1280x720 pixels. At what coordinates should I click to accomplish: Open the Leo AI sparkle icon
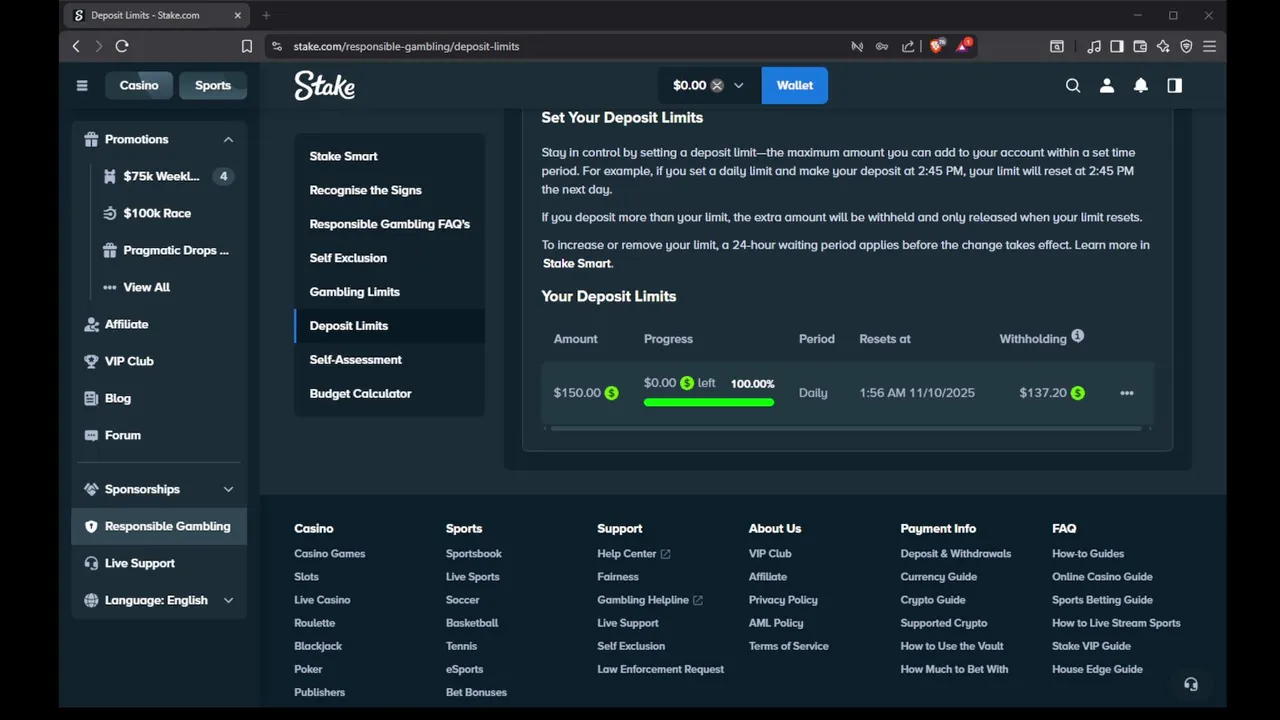tap(1163, 46)
